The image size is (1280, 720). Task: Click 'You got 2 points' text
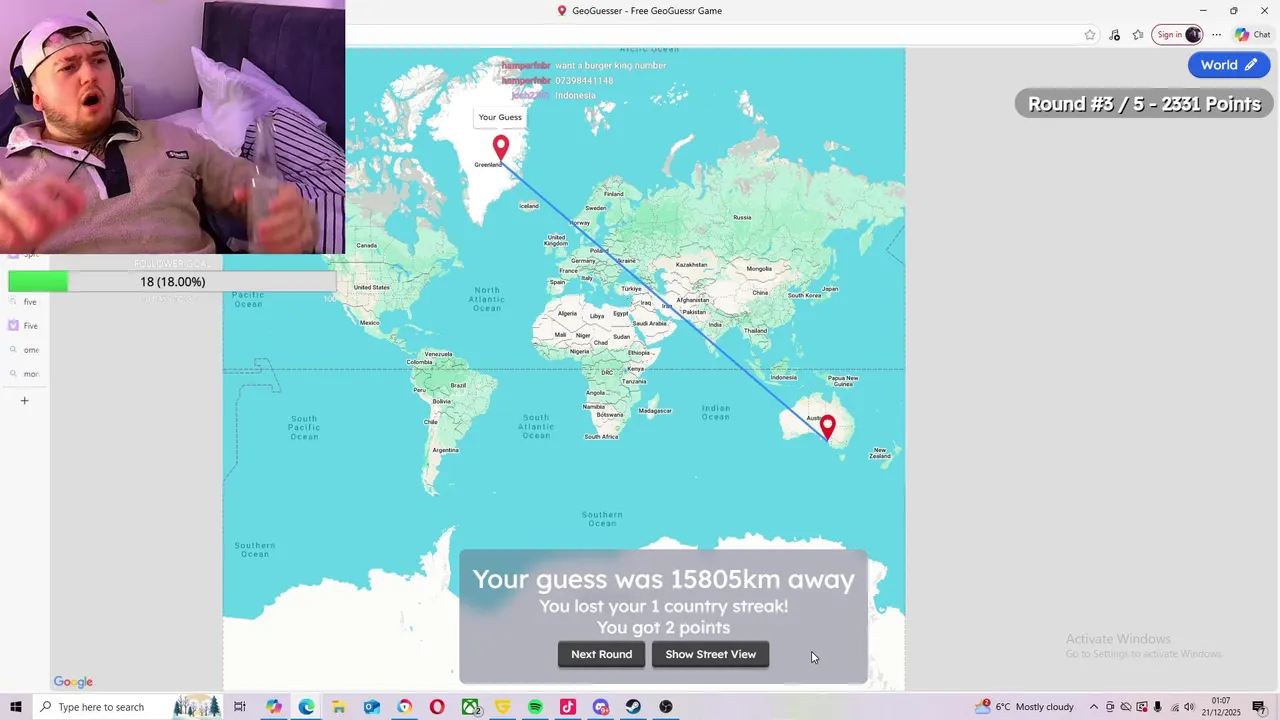663,628
